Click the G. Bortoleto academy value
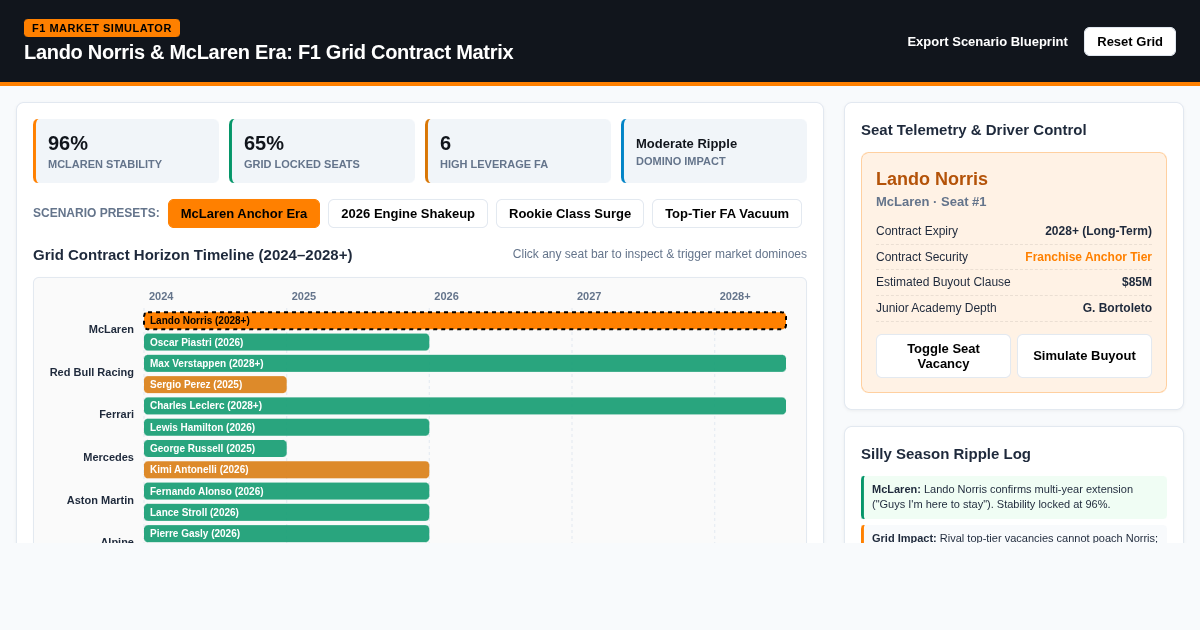The image size is (1200, 630). pyautogui.click(x=1117, y=308)
